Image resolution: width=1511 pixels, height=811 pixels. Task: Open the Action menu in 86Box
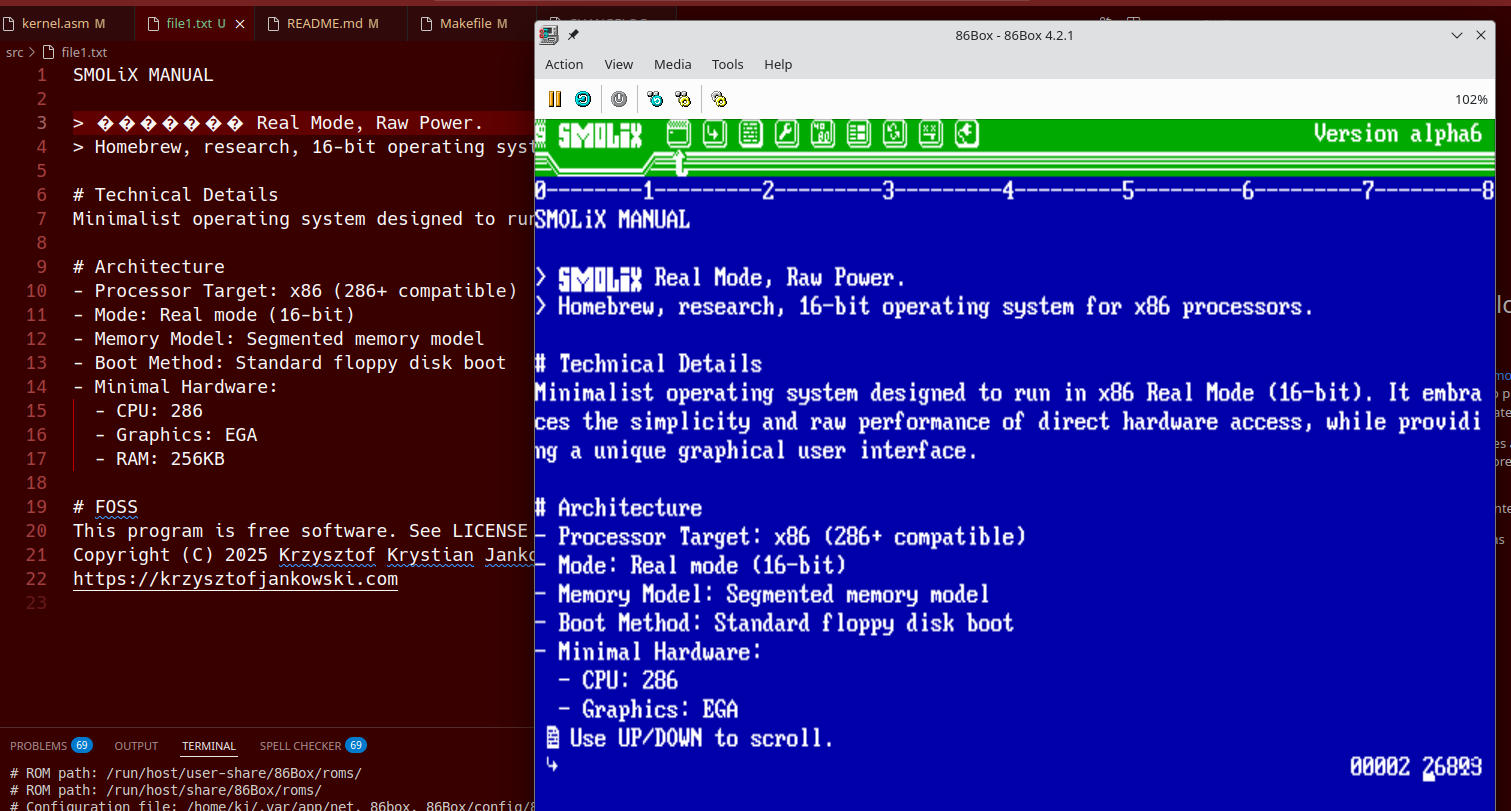point(564,64)
